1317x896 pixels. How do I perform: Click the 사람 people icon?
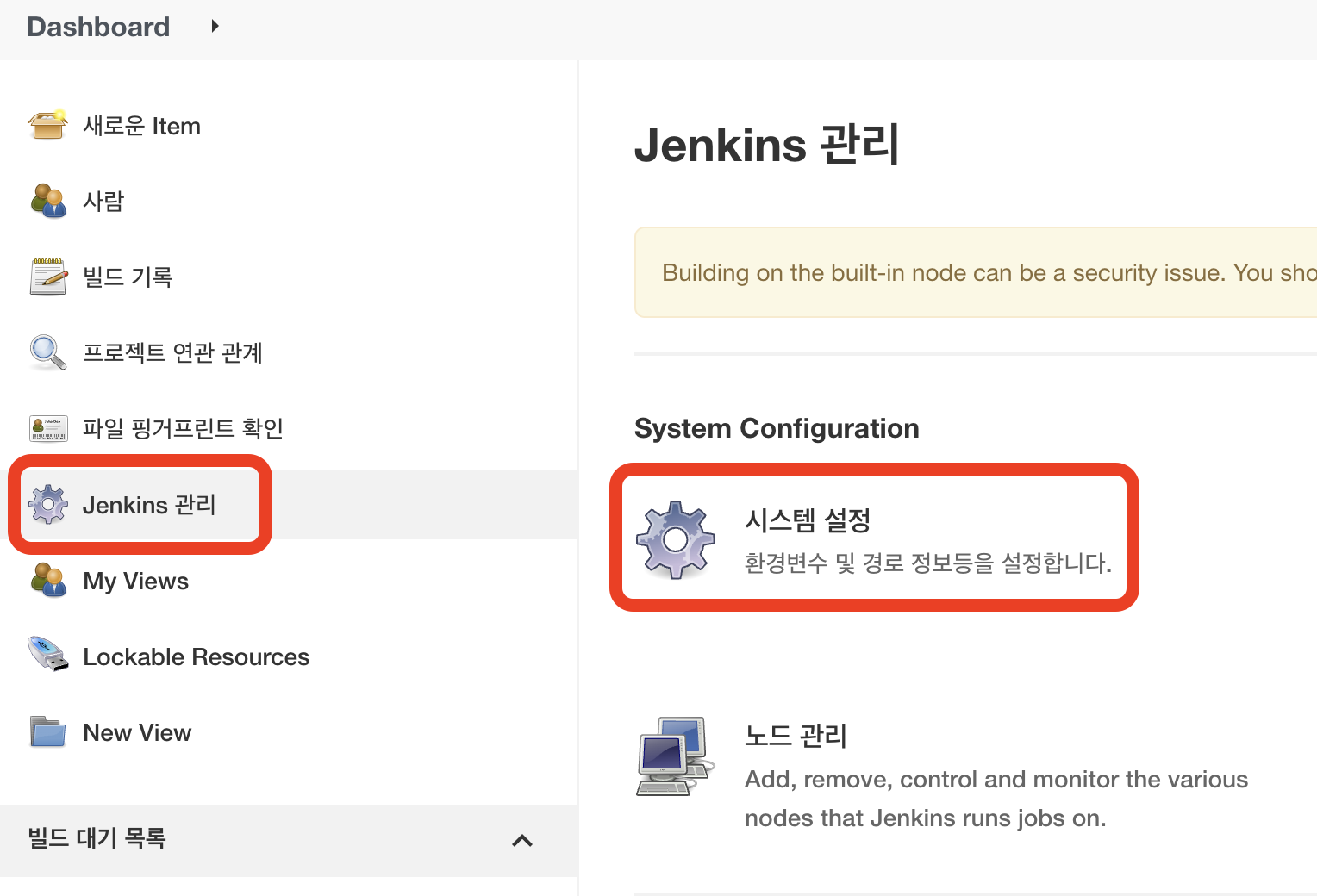pos(47,201)
